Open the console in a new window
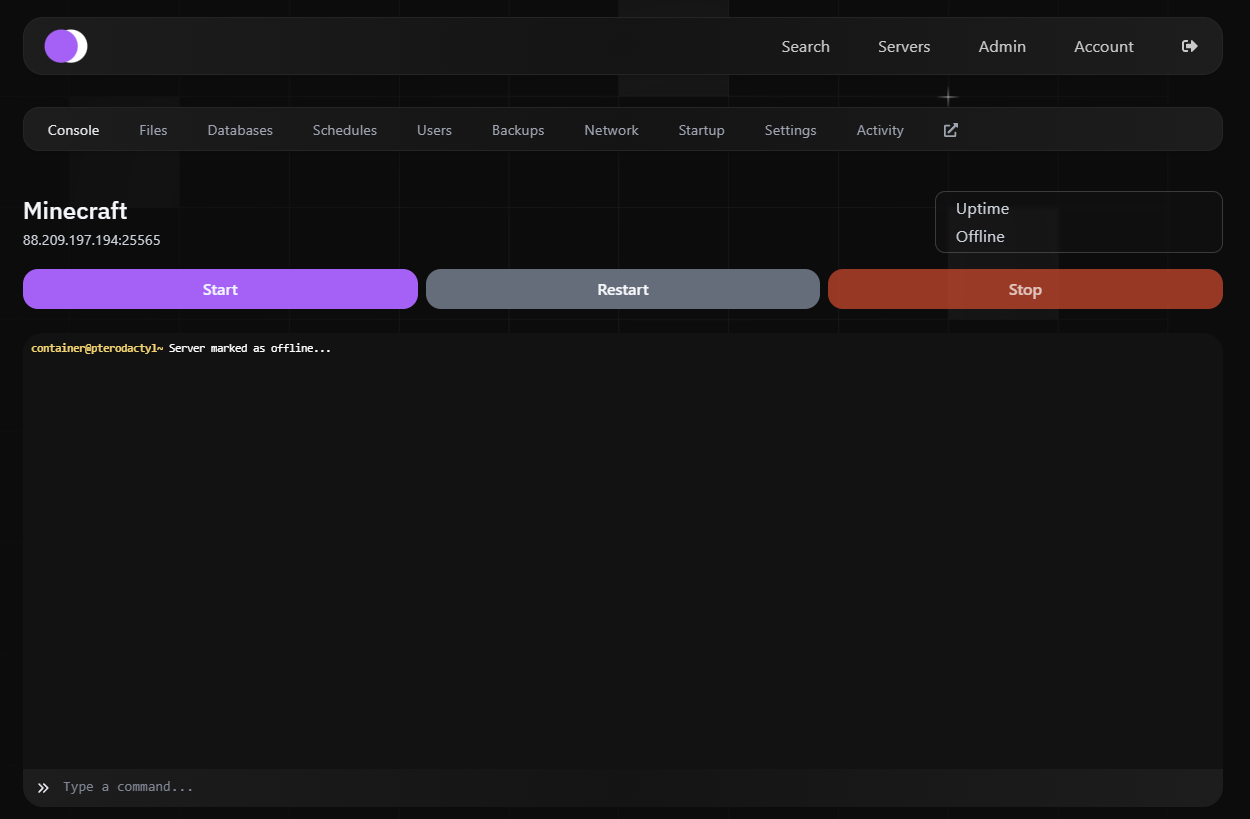This screenshot has height=819, width=1250. 949,129
